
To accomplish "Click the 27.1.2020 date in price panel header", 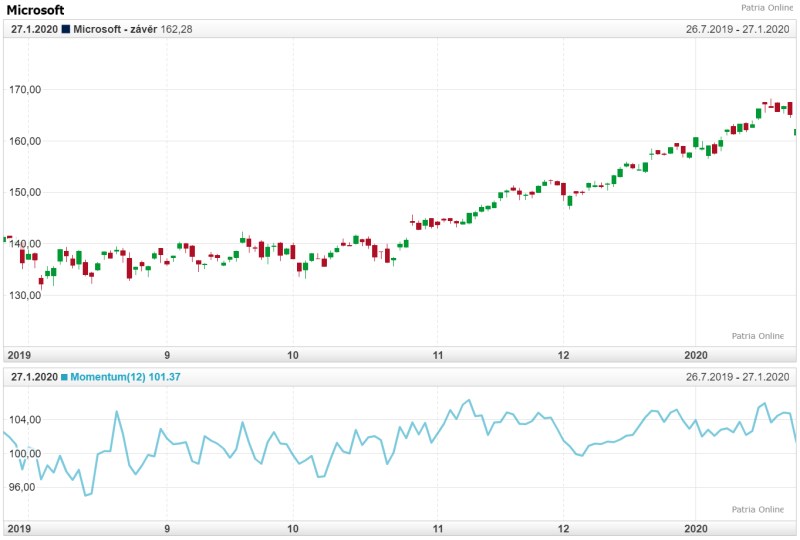I will (x=34, y=29).
